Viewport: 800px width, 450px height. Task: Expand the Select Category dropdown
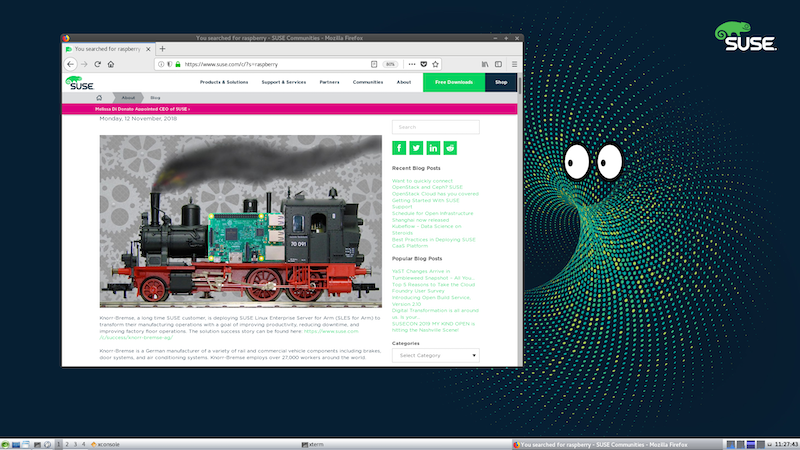point(435,355)
